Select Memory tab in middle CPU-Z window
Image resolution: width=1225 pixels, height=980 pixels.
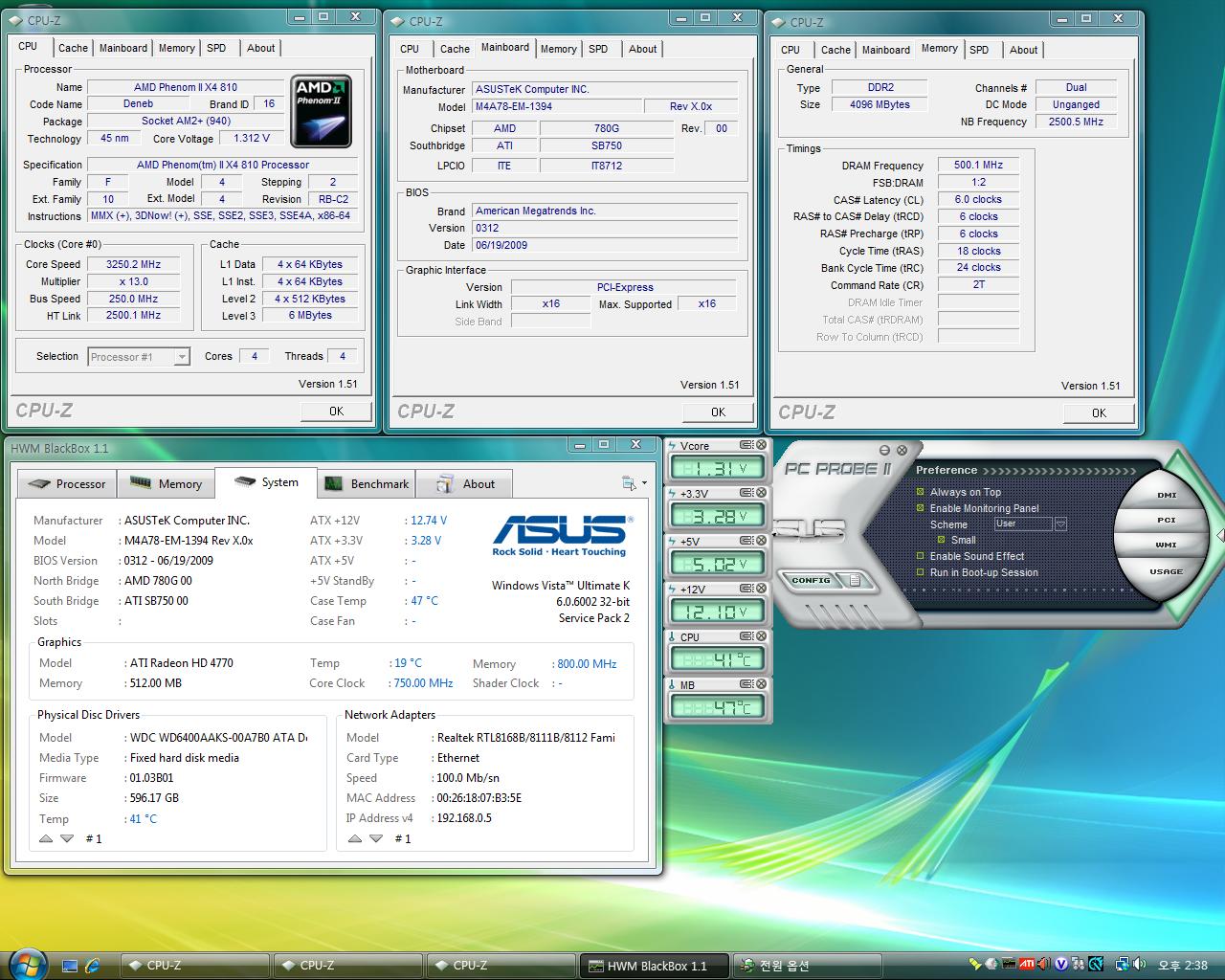pos(559,49)
